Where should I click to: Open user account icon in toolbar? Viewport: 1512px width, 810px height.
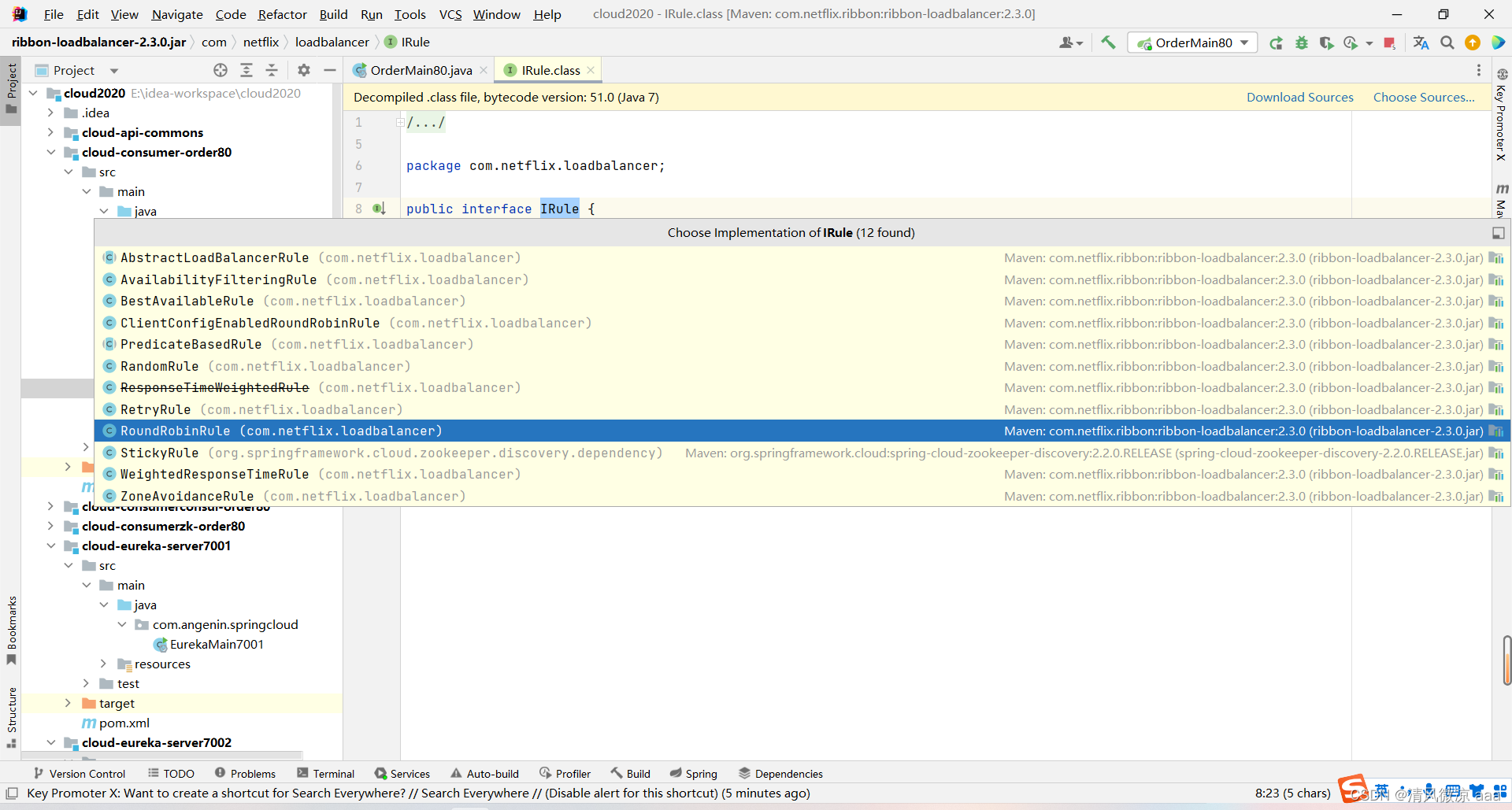point(1070,43)
